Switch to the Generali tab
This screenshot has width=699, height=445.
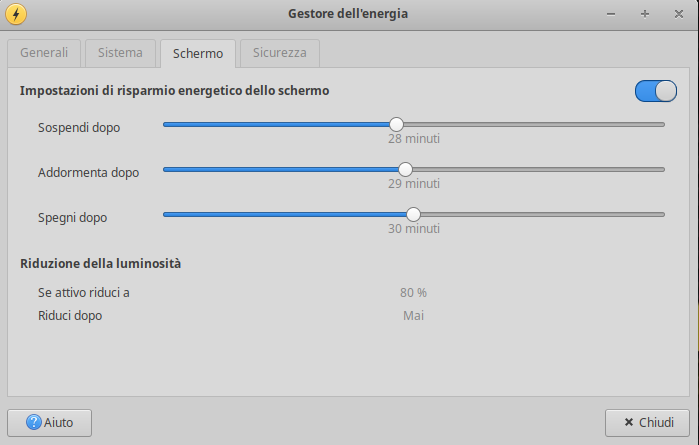[44, 53]
